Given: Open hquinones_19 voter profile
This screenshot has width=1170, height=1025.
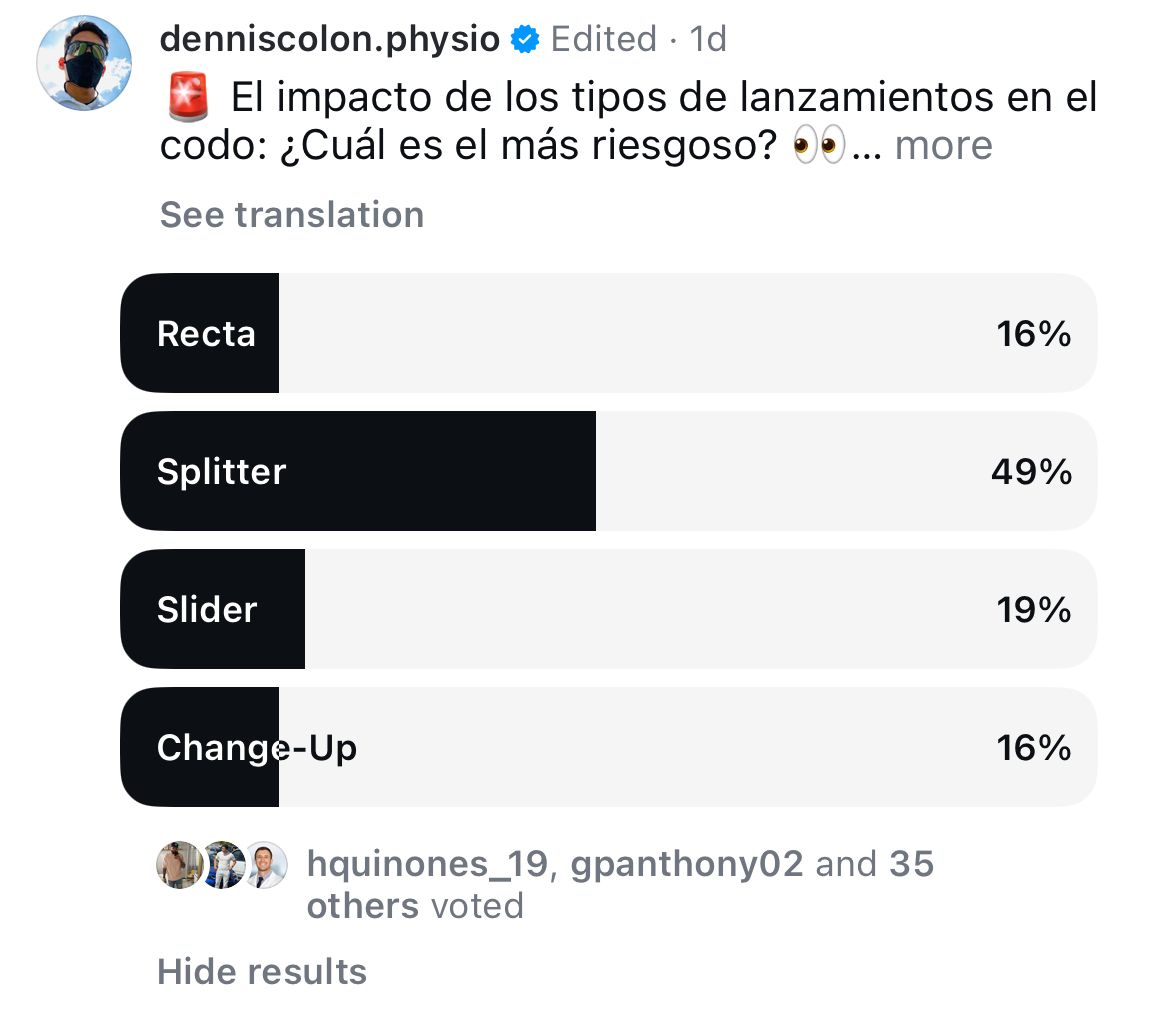Looking at the screenshot, I should [427, 864].
